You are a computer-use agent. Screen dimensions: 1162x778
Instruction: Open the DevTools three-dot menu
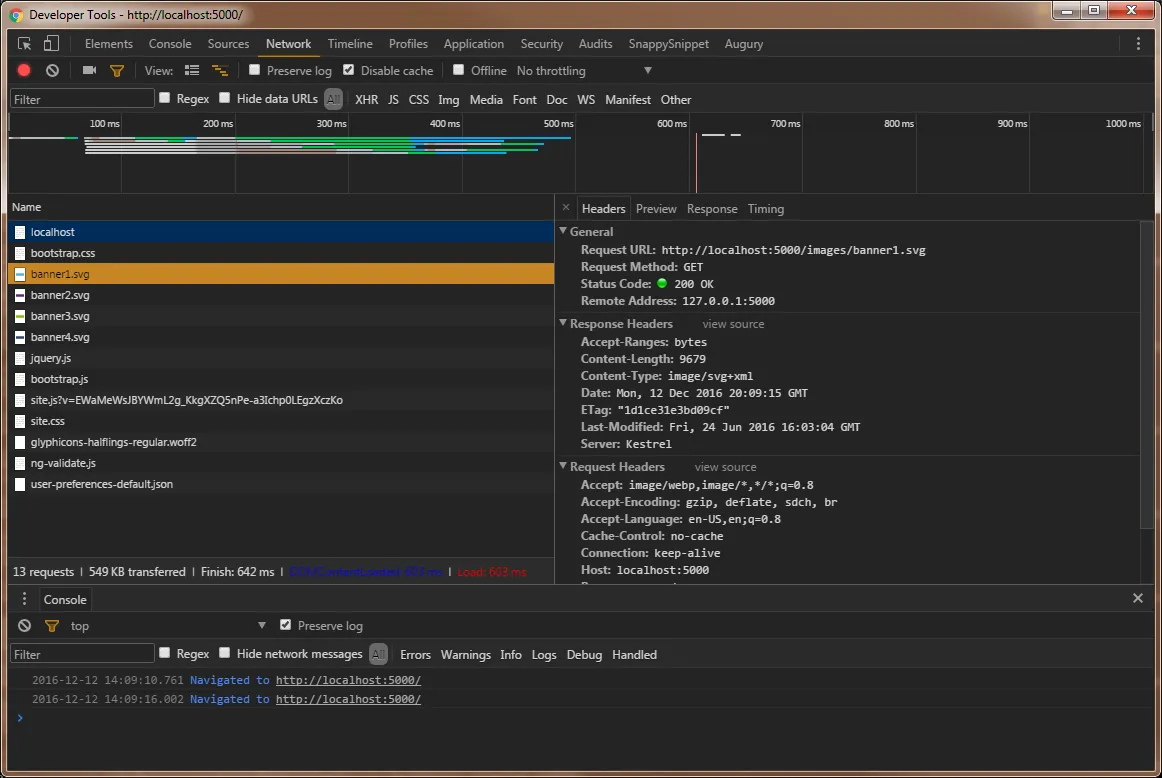coord(1138,44)
